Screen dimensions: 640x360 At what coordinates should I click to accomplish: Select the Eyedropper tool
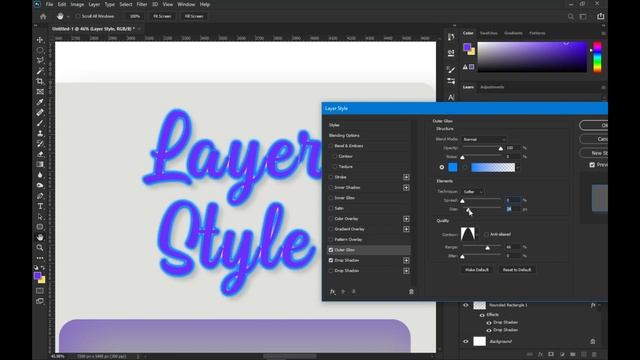(40, 102)
